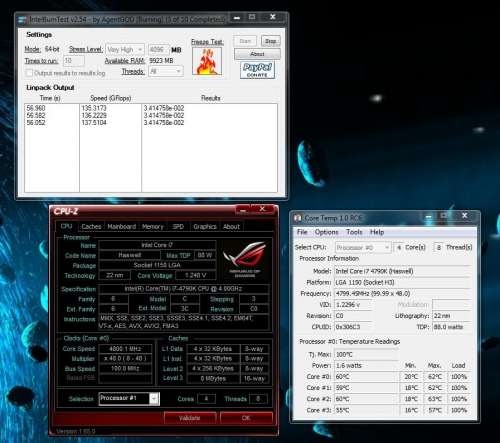The height and width of the screenshot is (443, 500).
Task: Minimize the Core Temp window
Action: pyautogui.click(x=428, y=217)
